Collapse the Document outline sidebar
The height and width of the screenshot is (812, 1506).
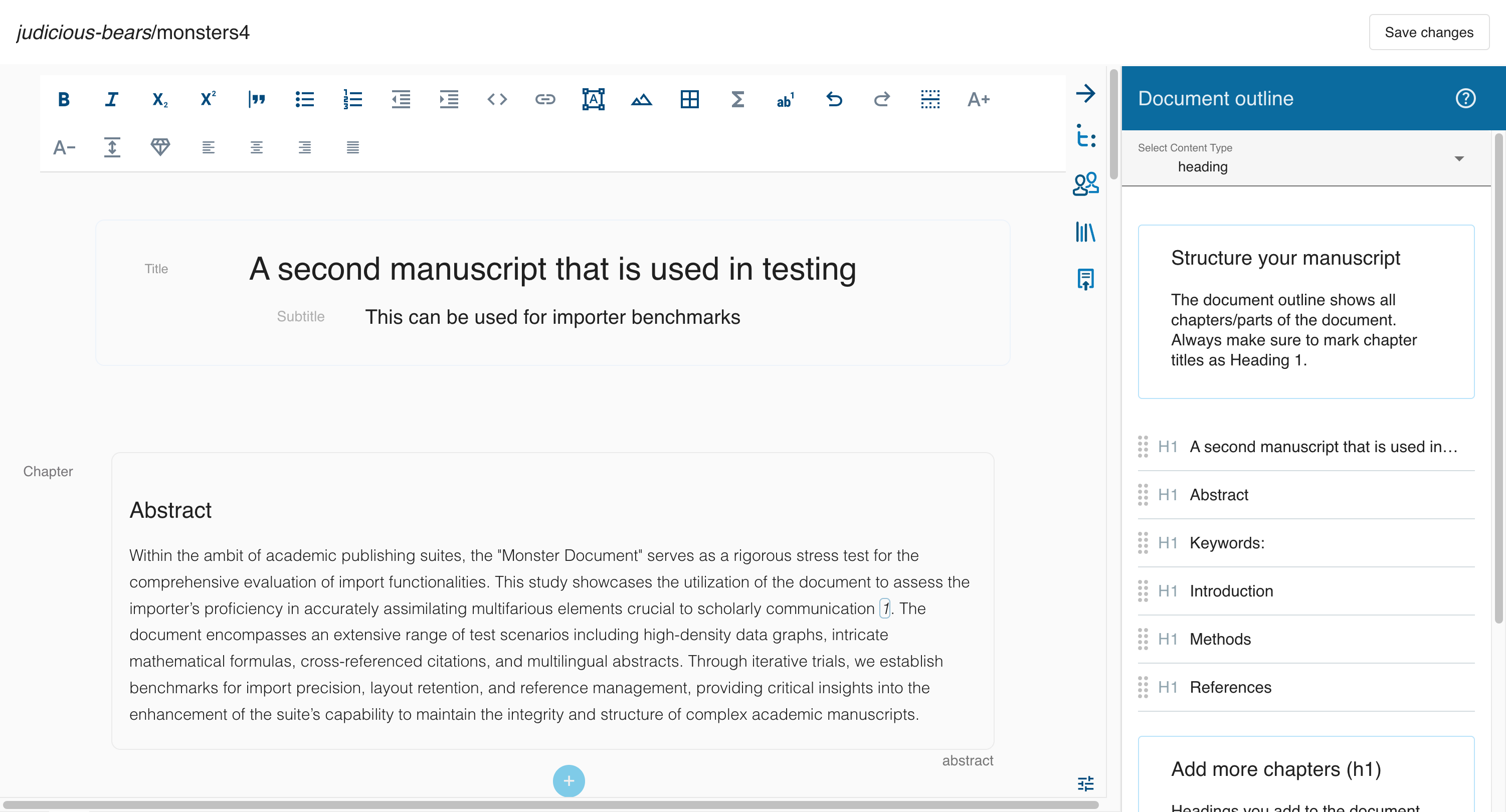1086,94
